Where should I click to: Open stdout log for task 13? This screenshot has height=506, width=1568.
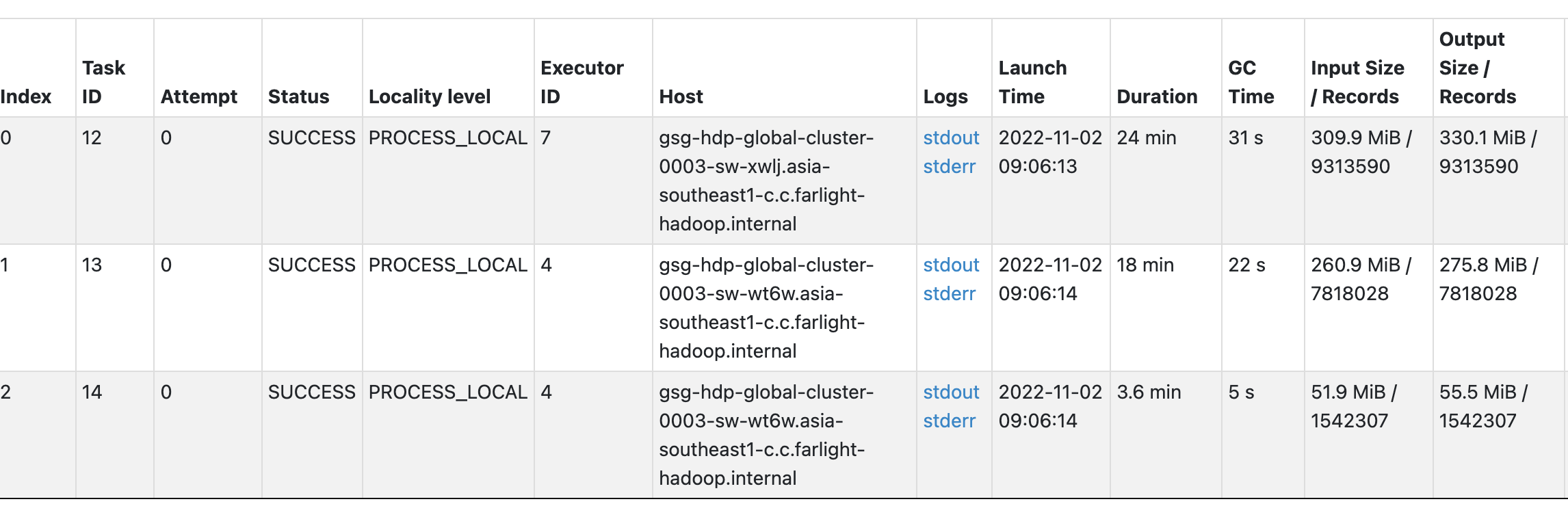tap(950, 265)
